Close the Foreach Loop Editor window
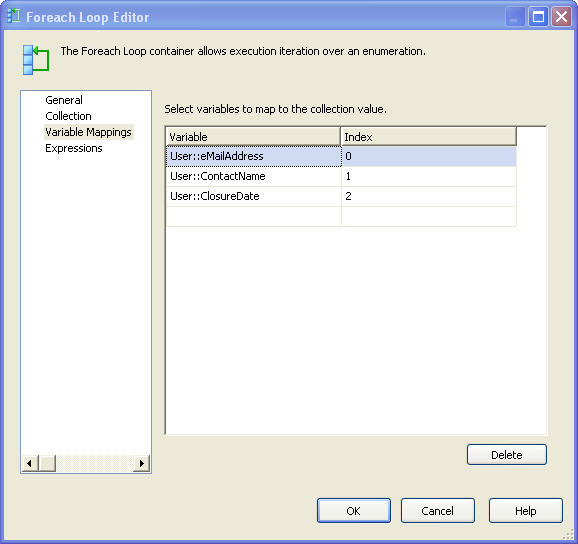Image resolution: width=578 pixels, height=544 pixels. tap(561, 17)
